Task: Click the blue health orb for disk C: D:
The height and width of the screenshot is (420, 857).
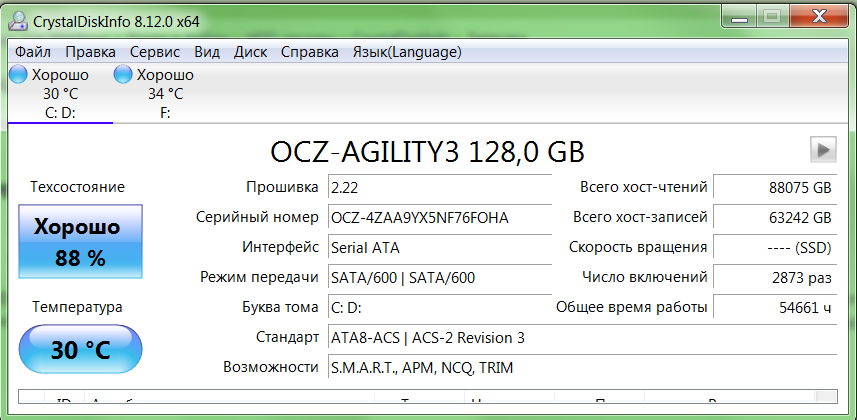Action: [18, 75]
